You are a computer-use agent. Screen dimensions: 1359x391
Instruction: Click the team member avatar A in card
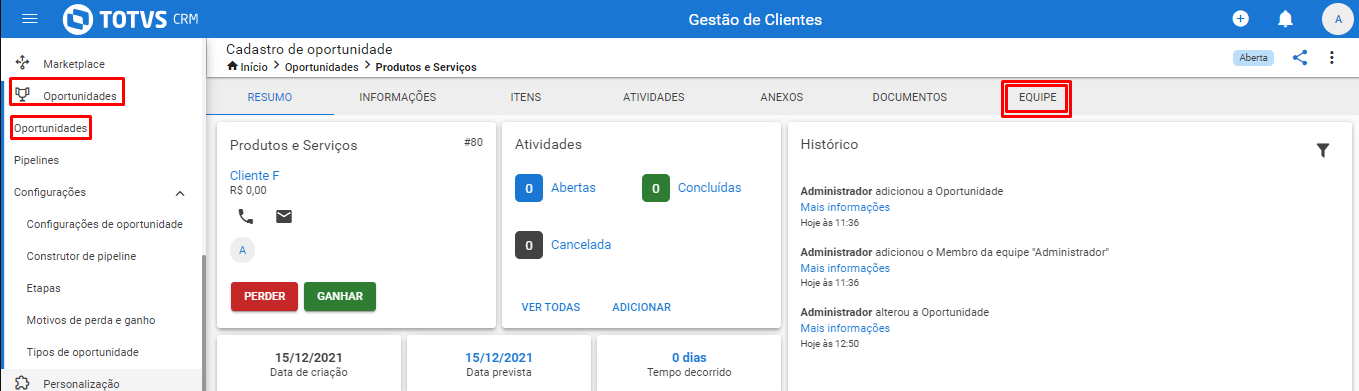tap(242, 249)
